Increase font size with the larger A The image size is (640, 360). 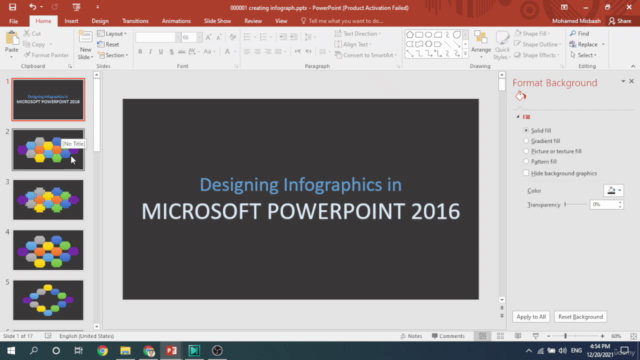point(208,38)
